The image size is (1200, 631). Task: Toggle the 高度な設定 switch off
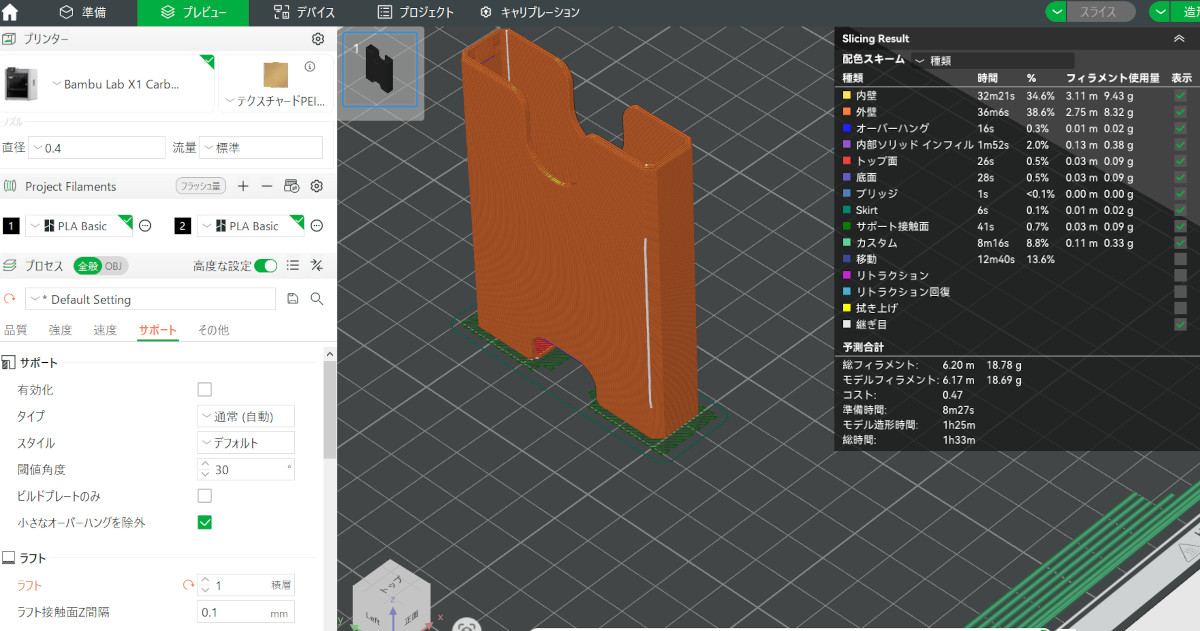point(265,266)
